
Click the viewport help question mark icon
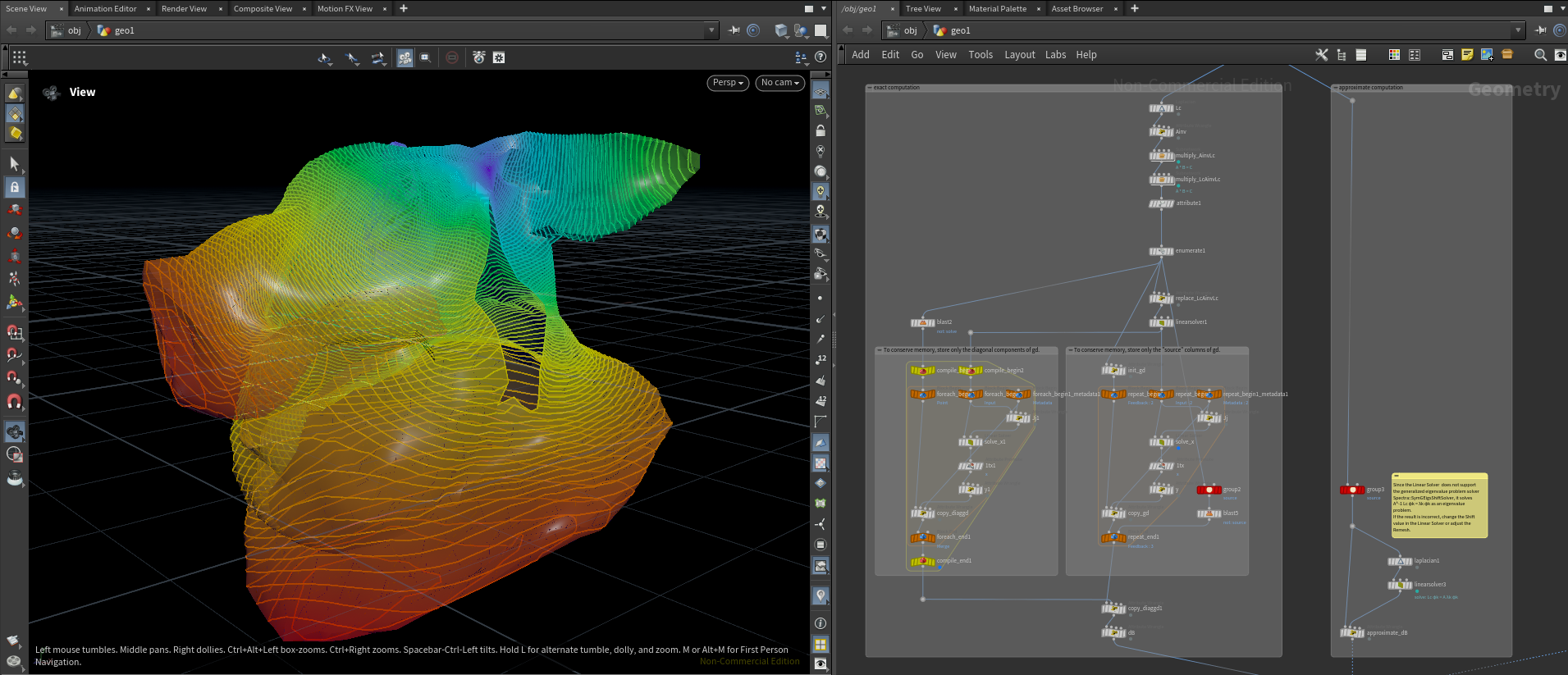click(821, 57)
